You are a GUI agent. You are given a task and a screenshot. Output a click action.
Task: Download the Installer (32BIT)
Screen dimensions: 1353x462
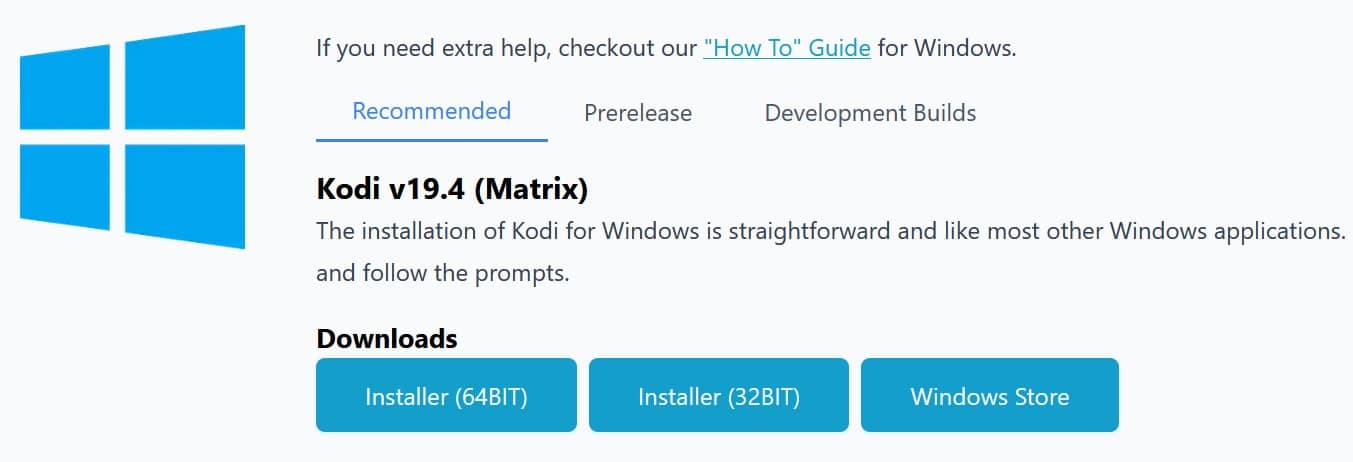click(719, 395)
